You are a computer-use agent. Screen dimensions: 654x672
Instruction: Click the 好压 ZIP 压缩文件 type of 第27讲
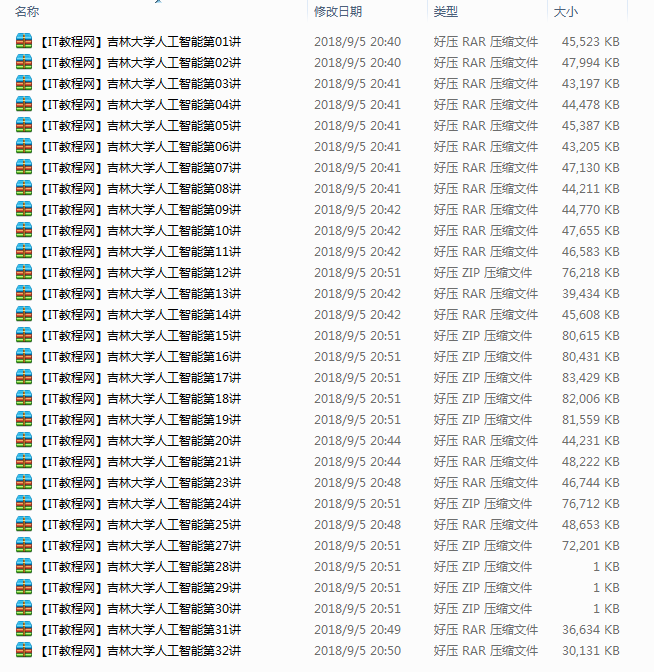tap(483, 546)
